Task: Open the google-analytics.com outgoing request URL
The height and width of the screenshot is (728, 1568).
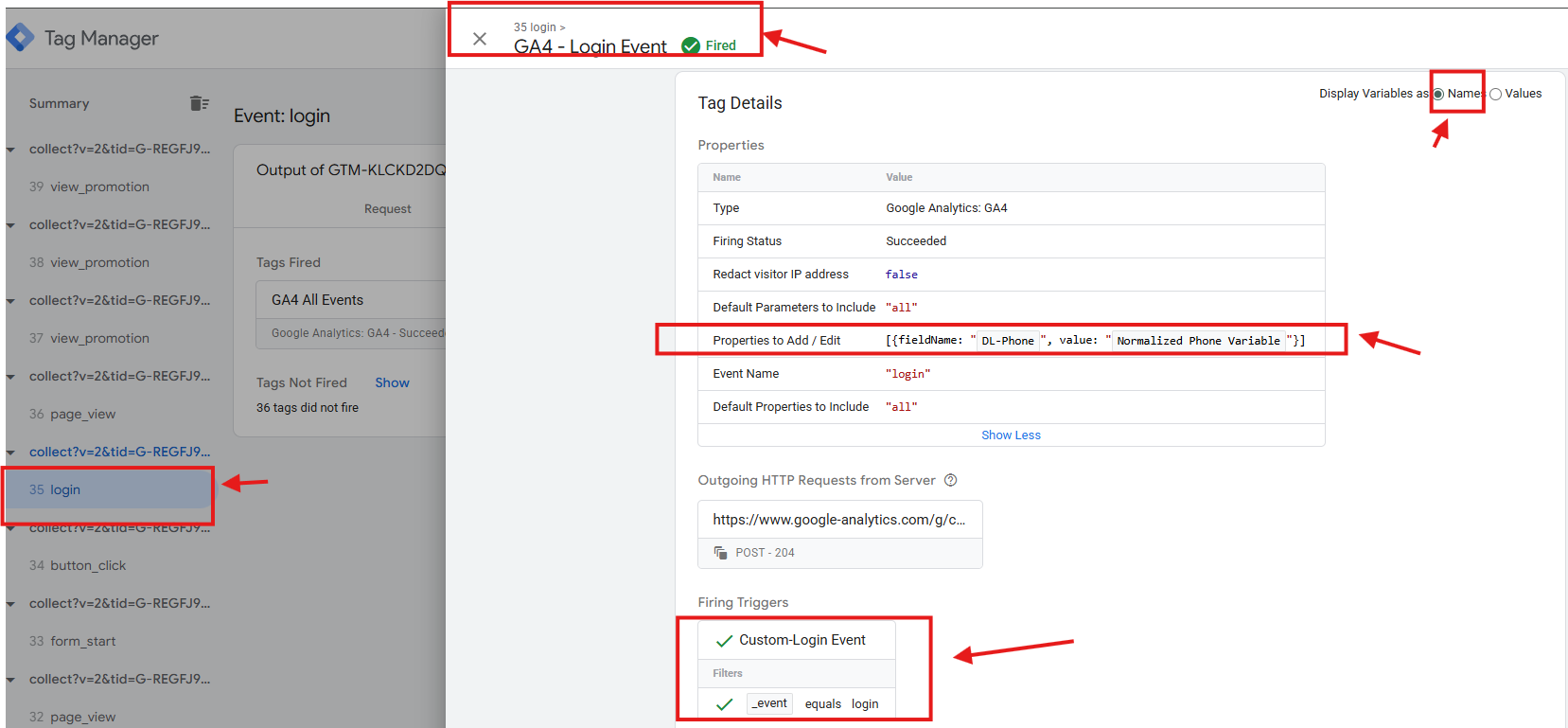Action: [x=839, y=520]
